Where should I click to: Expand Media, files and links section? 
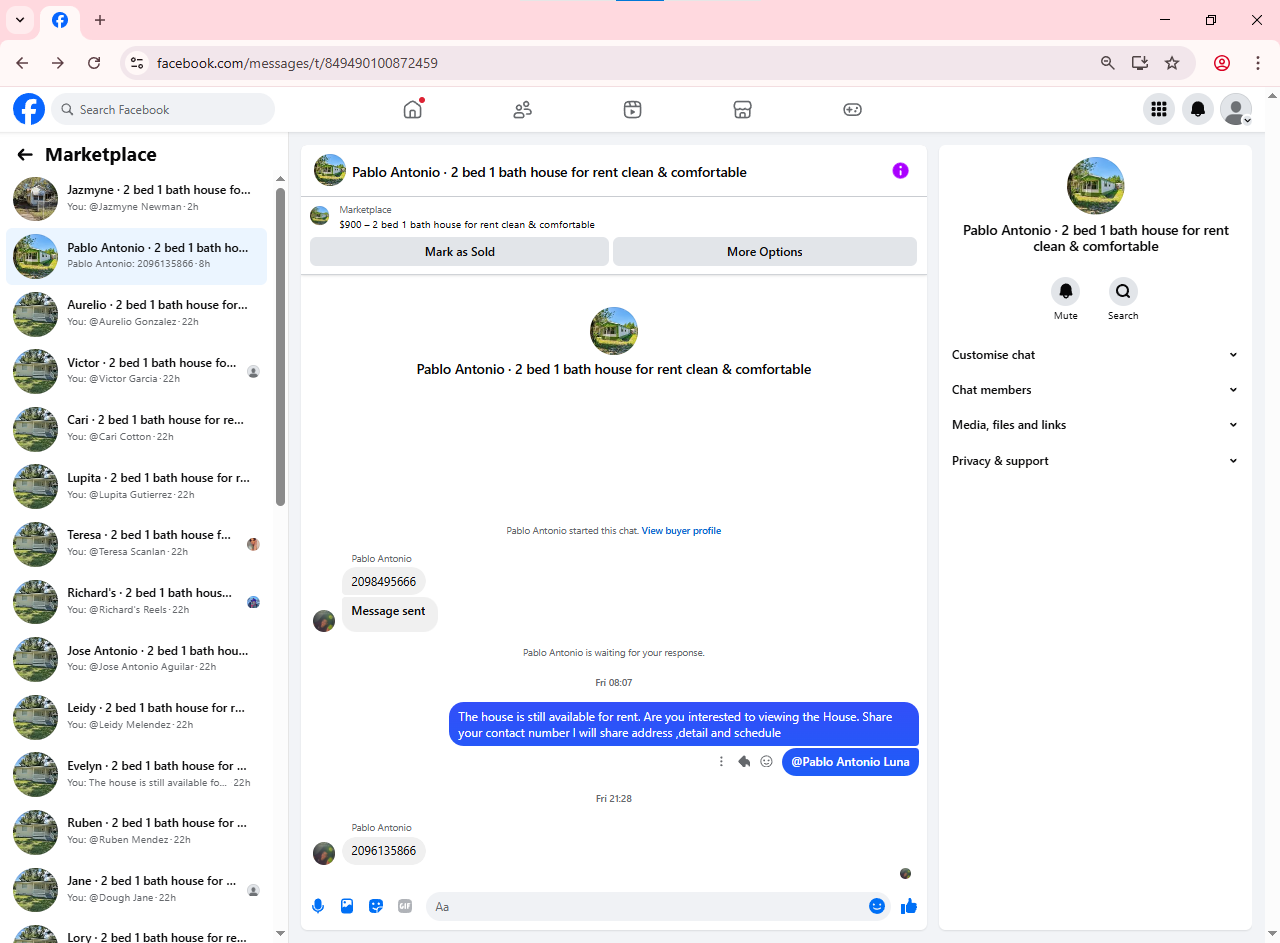(1095, 425)
